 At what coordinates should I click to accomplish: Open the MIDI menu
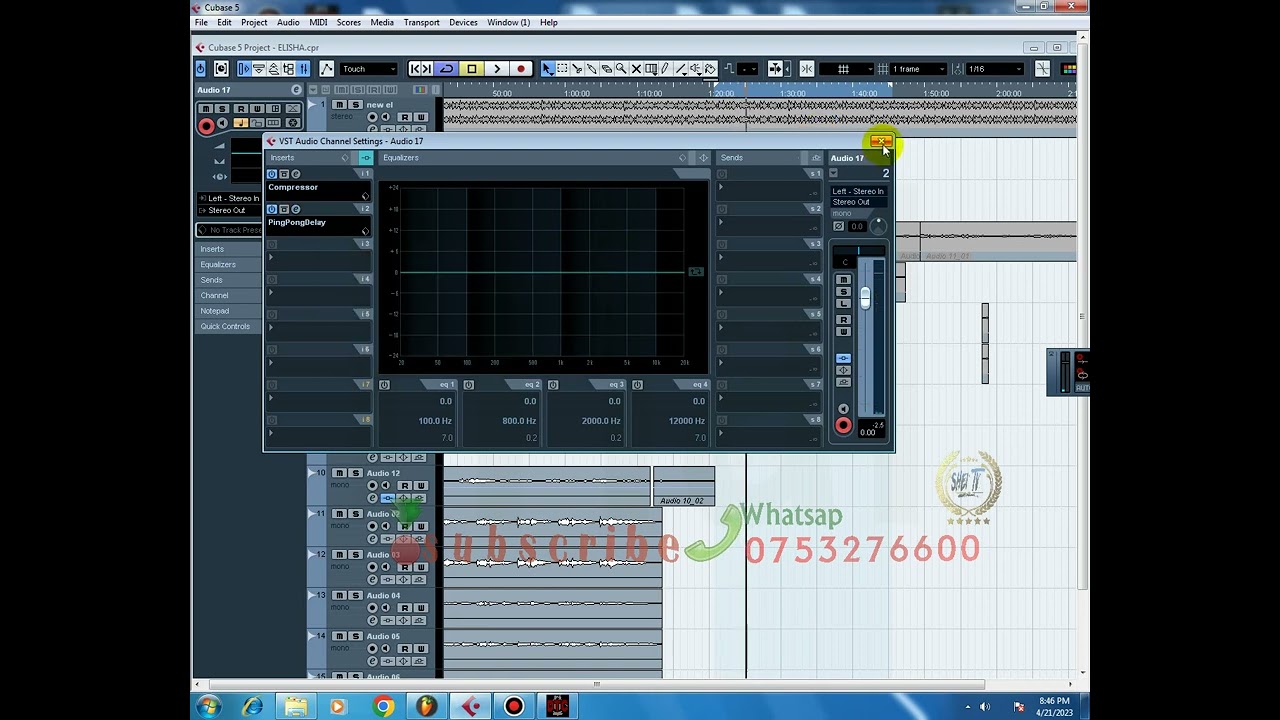[318, 22]
